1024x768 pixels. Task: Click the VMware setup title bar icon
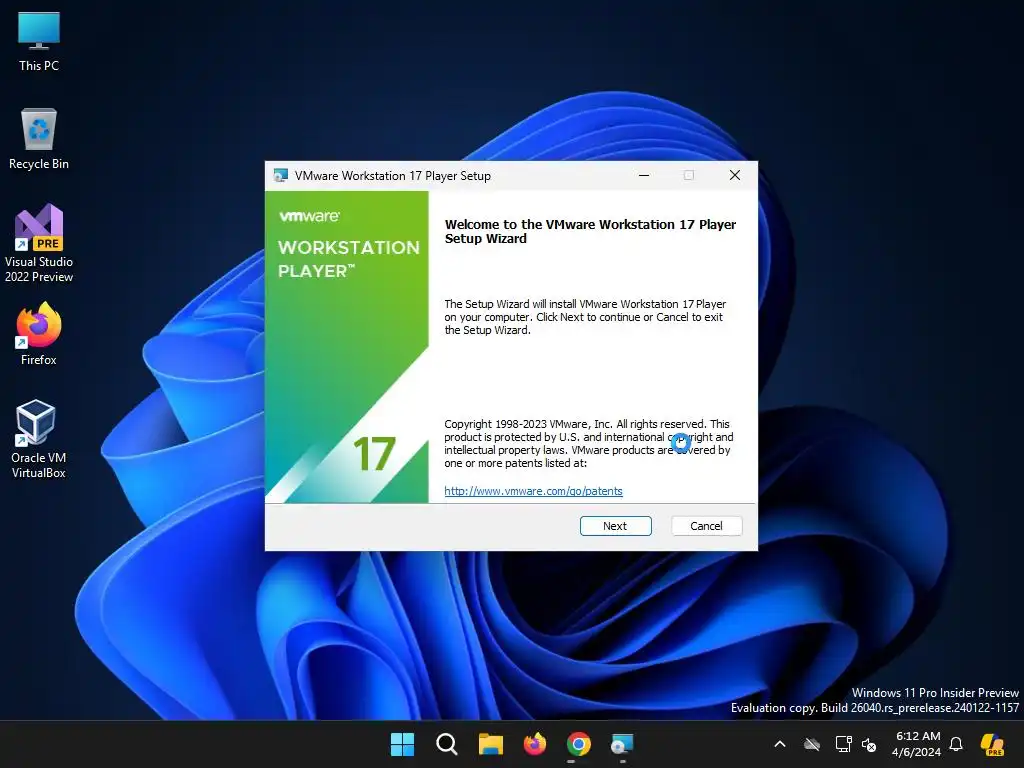click(281, 176)
